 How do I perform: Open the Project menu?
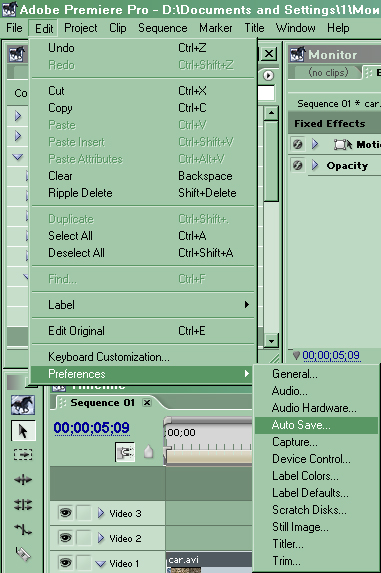pyautogui.click(x=81, y=28)
